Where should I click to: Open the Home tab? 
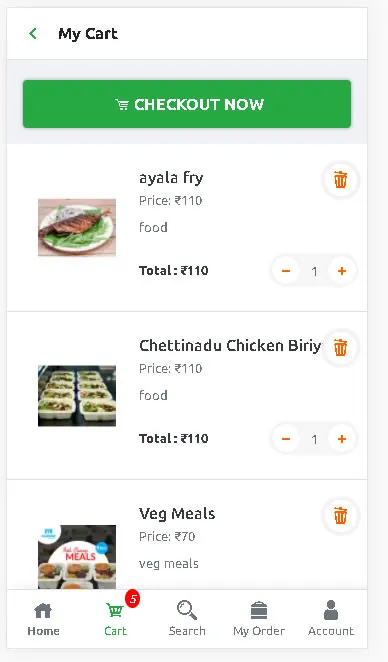[43, 619]
